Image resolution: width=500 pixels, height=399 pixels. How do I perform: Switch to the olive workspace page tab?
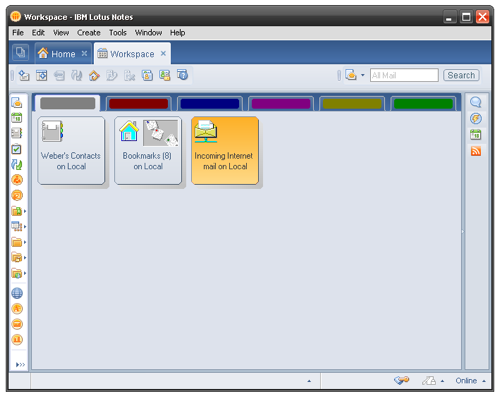tap(352, 104)
